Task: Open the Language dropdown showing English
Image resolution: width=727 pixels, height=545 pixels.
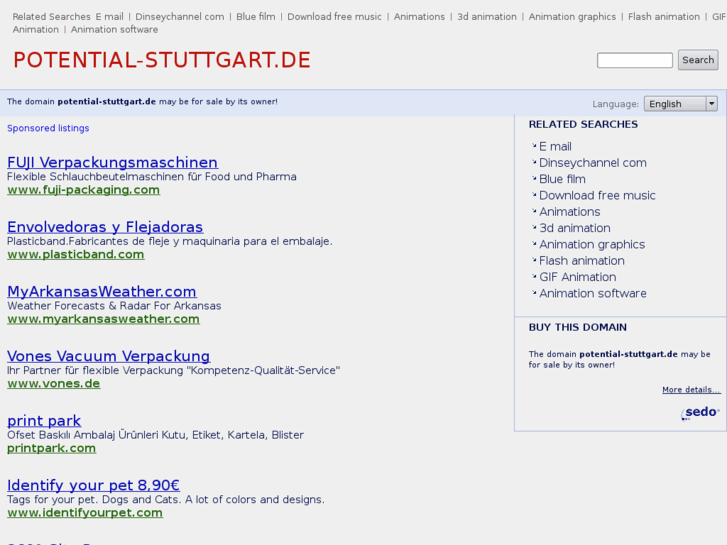Action: click(x=681, y=103)
